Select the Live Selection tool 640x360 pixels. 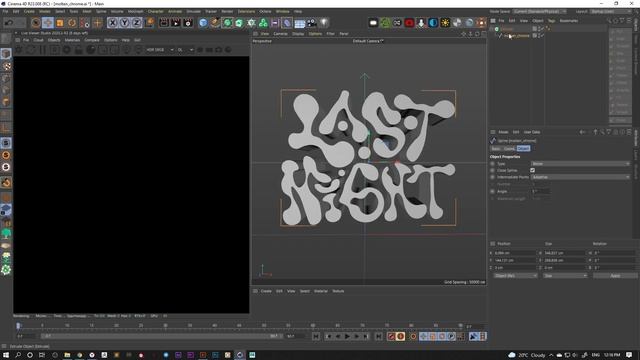coord(36,23)
